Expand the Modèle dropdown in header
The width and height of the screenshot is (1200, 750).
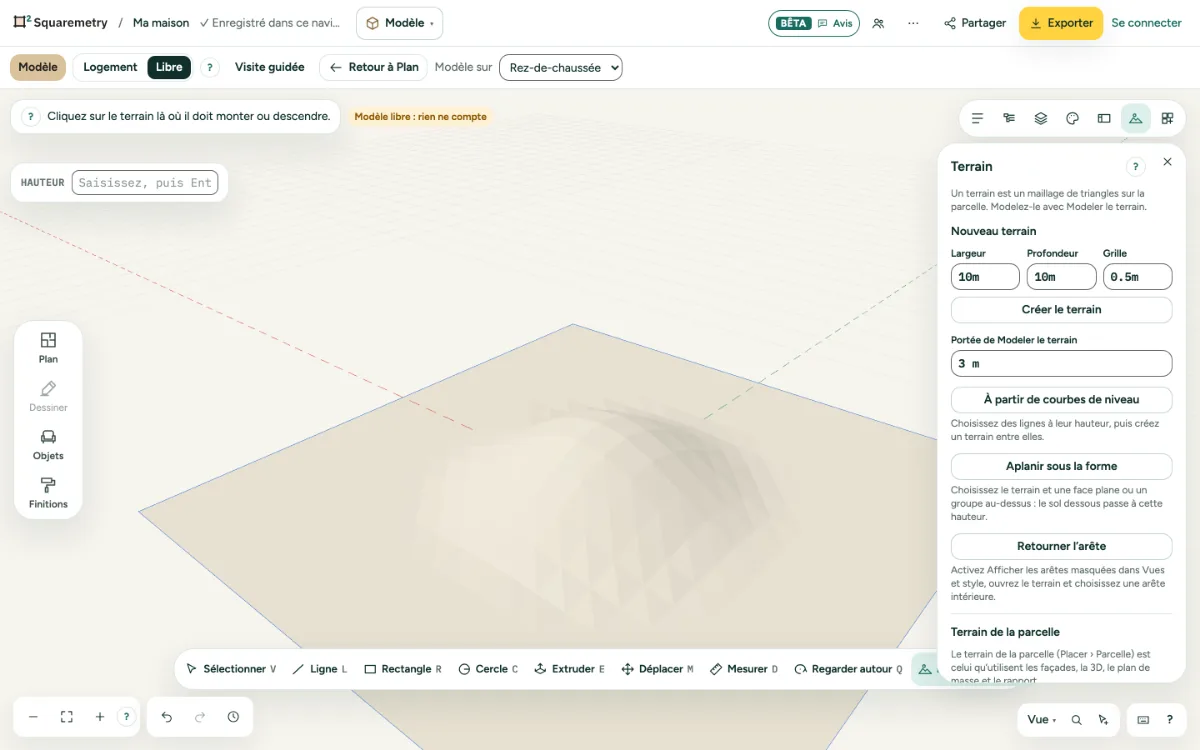coord(399,23)
